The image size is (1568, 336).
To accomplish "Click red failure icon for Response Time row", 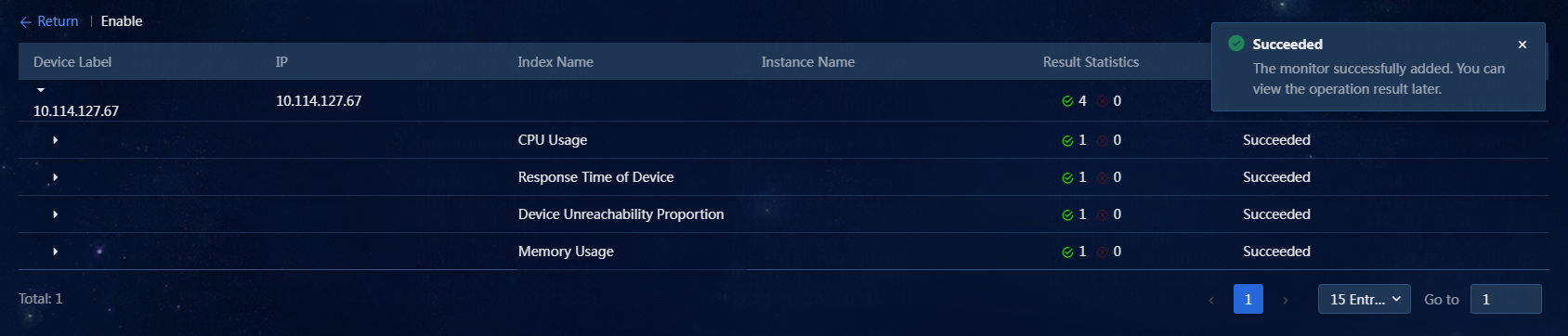I will point(1102,177).
